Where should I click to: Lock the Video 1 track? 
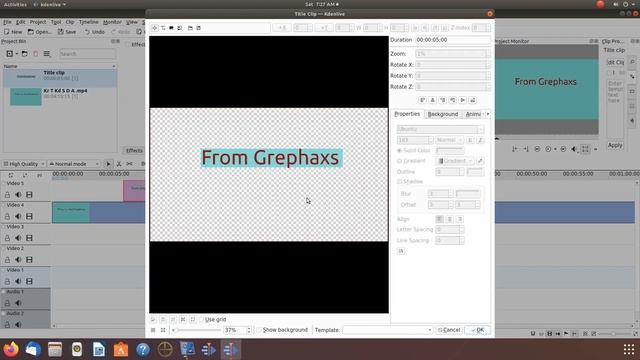pyautogui.click(x=7, y=281)
